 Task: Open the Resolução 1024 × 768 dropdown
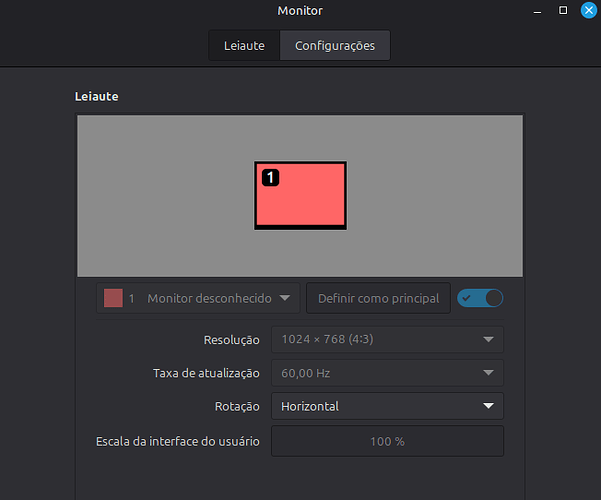pos(387,339)
